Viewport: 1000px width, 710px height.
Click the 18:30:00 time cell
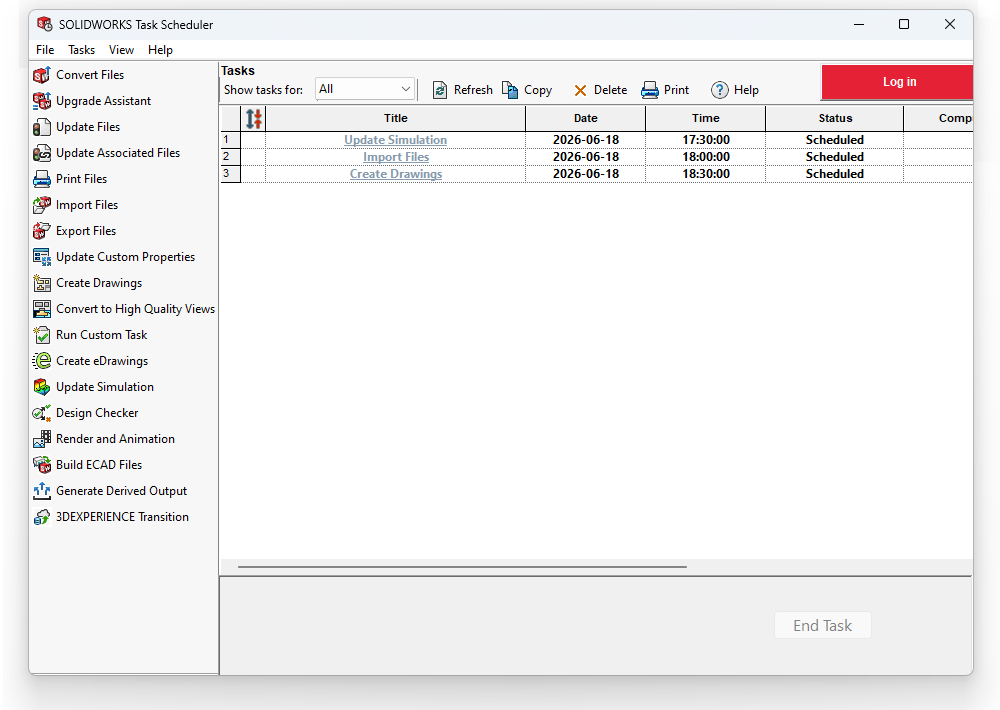pyautogui.click(x=705, y=174)
